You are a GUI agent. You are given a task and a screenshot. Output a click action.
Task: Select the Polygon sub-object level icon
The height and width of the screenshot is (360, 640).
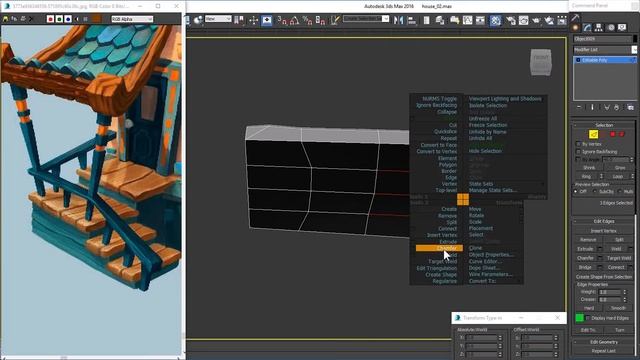[613, 134]
